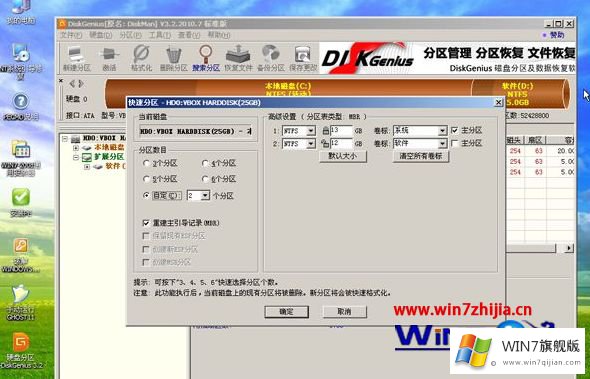Image resolution: width=590 pixels, height=379 pixels.
Task: Click the 帮助 icon at menu bar right
Action: coord(553,35)
